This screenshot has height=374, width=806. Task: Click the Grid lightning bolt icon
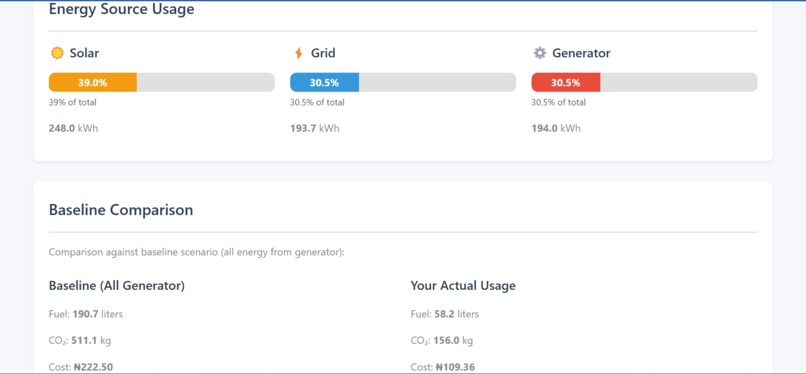point(299,53)
